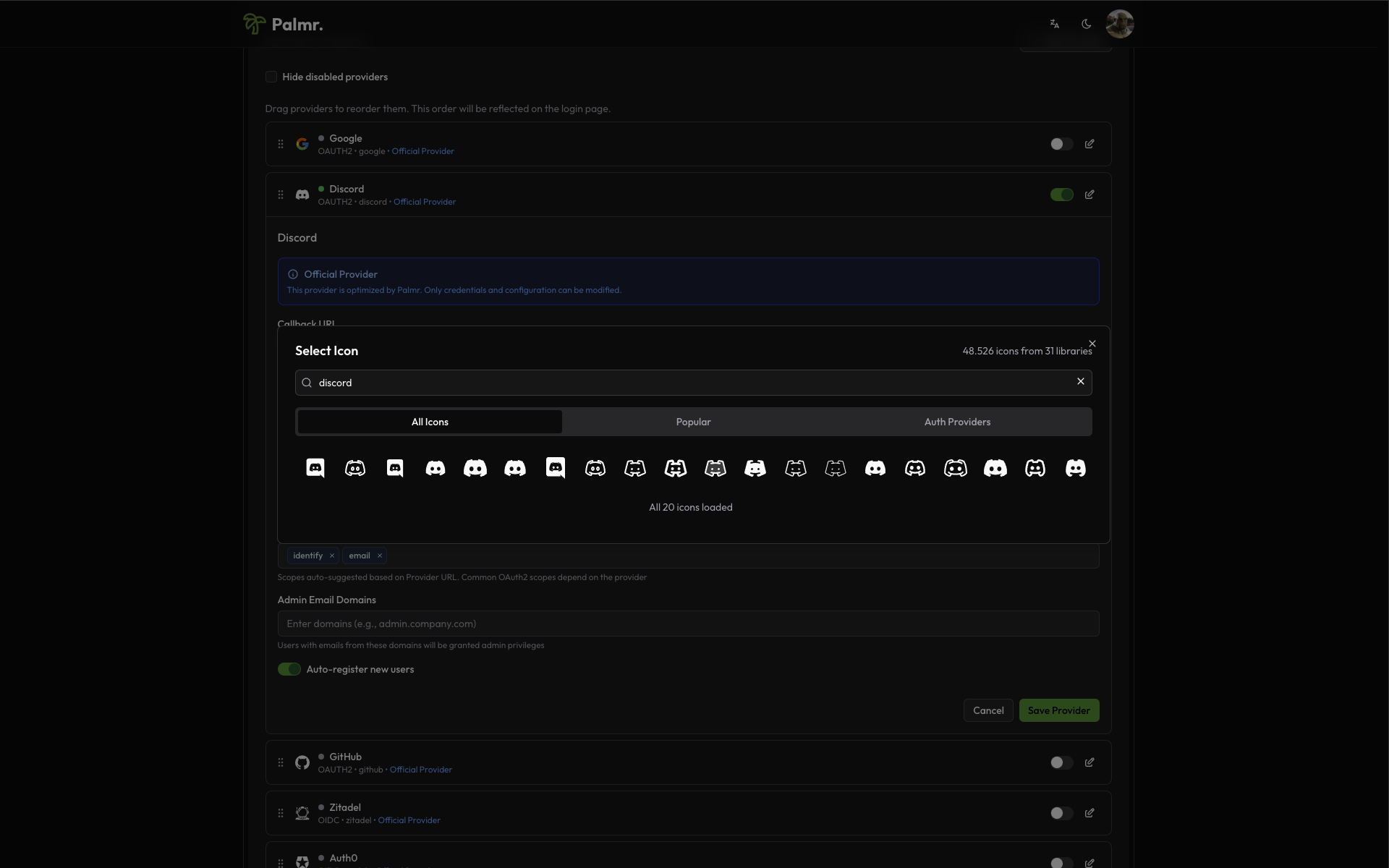Edit the Google provider with pencil icon
Screen dimensions: 1389x868
[x=1089, y=144]
